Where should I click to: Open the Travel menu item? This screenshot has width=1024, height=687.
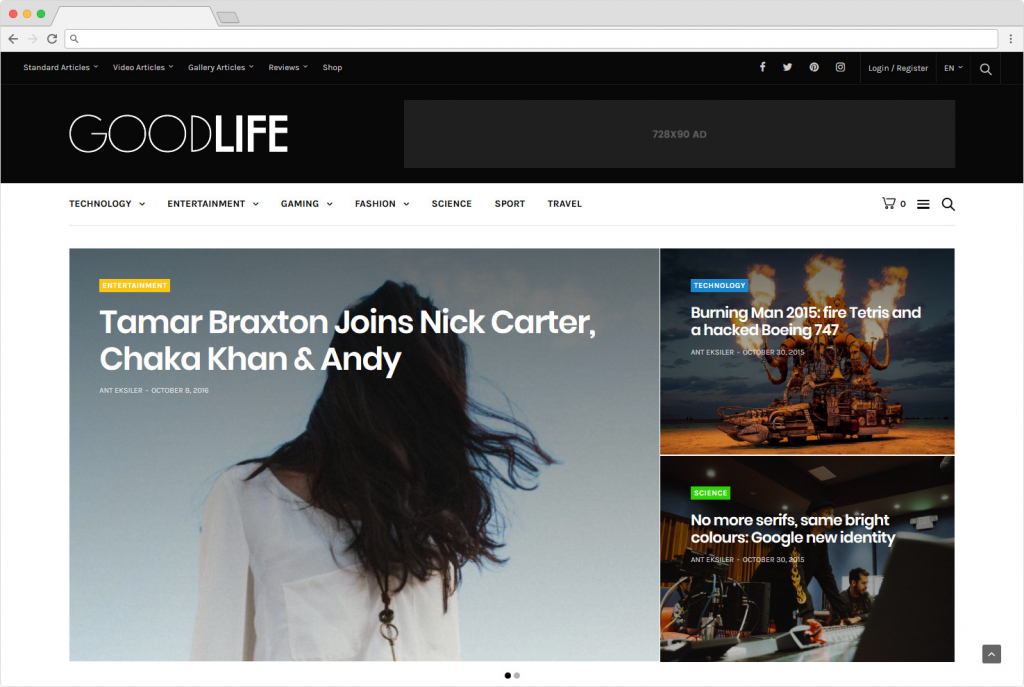(x=564, y=204)
